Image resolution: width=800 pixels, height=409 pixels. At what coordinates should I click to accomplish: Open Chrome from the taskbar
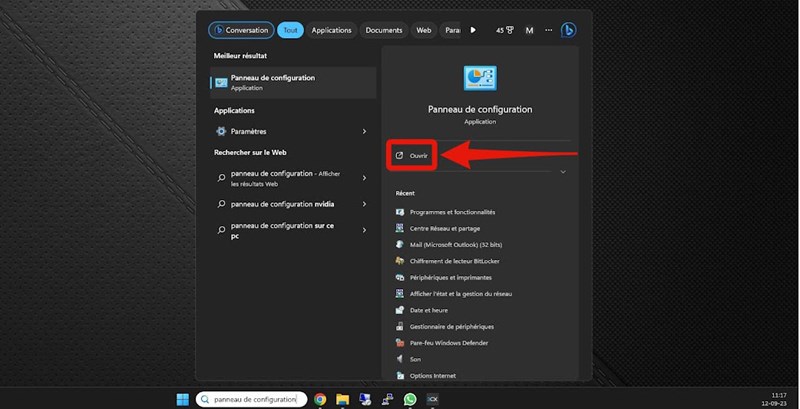pos(320,399)
